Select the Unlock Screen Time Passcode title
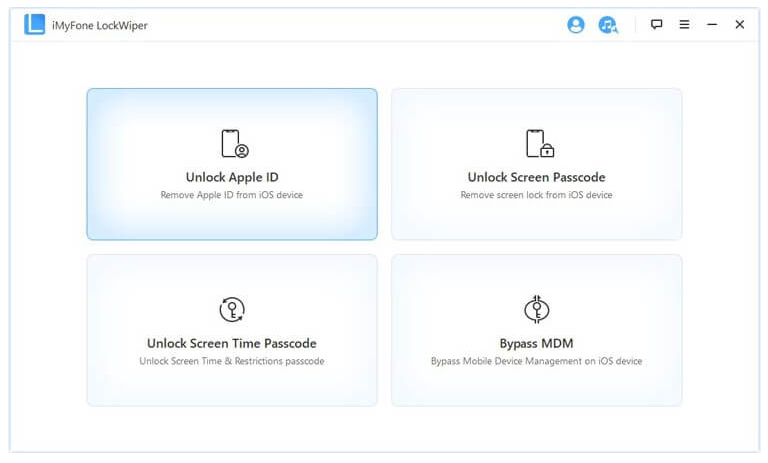 232,344
